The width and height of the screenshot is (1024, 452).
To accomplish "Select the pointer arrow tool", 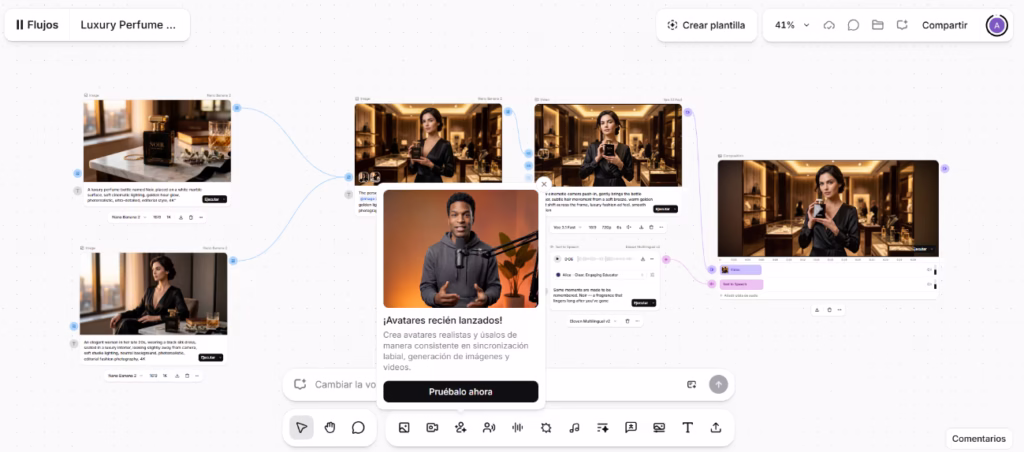I will click(301, 428).
